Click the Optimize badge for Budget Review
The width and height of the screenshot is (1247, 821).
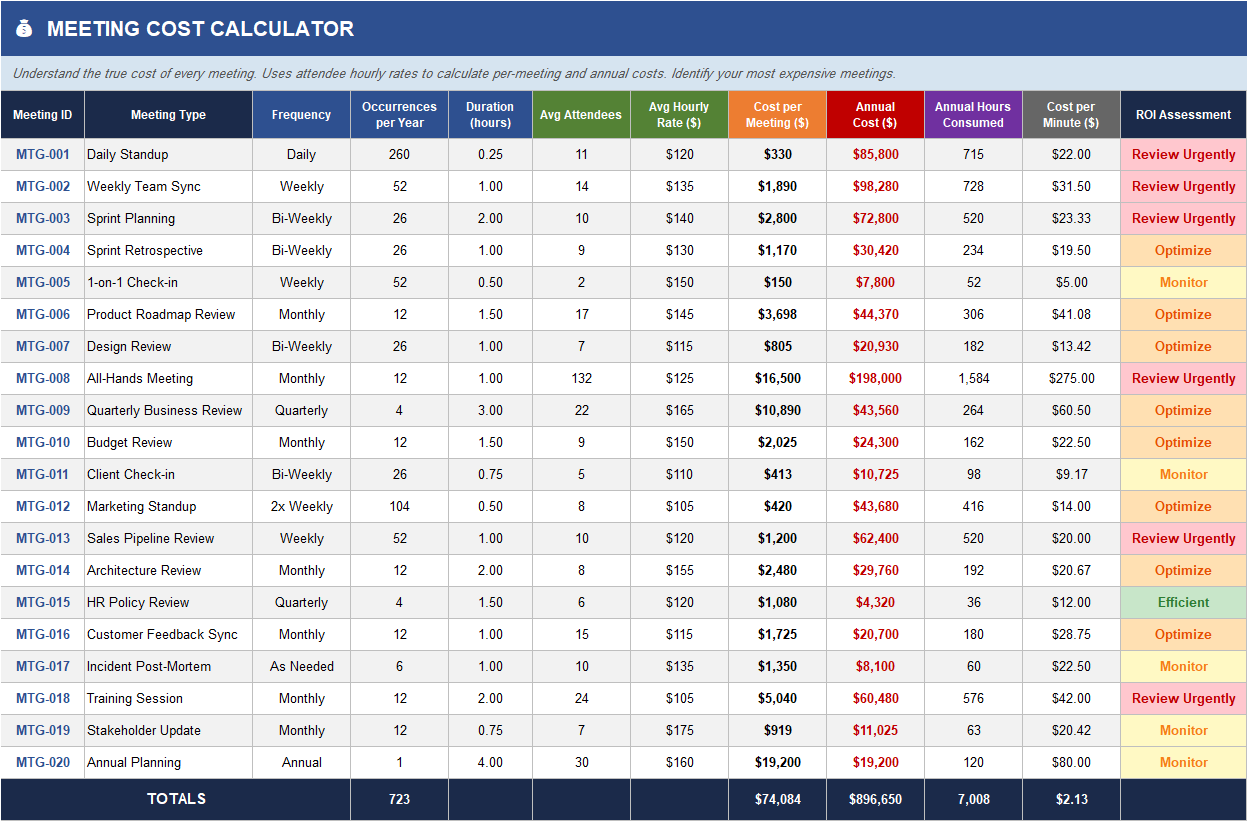pyautogui.click(x=1183, y=442)
